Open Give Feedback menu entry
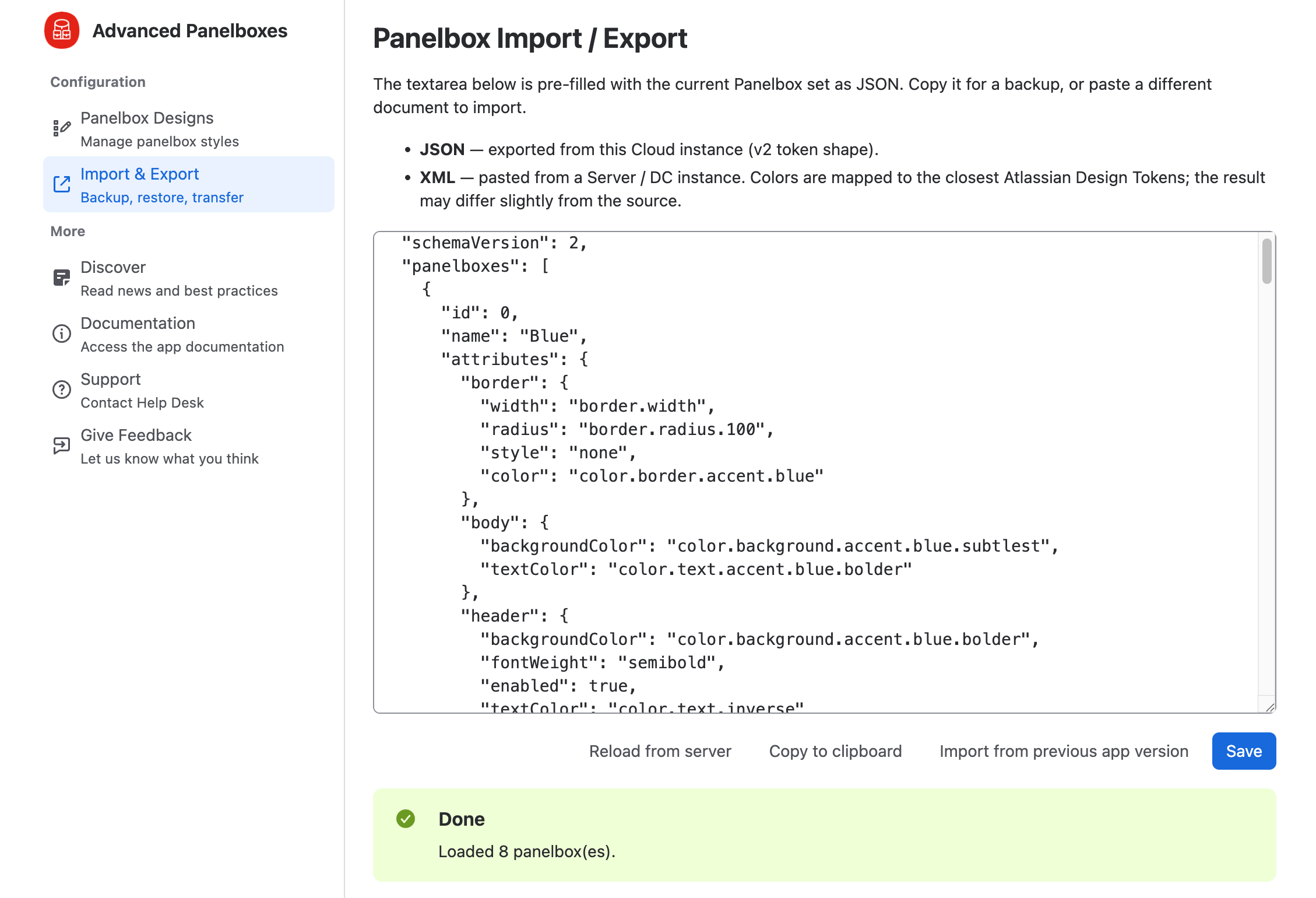 [x=189, y=446]
